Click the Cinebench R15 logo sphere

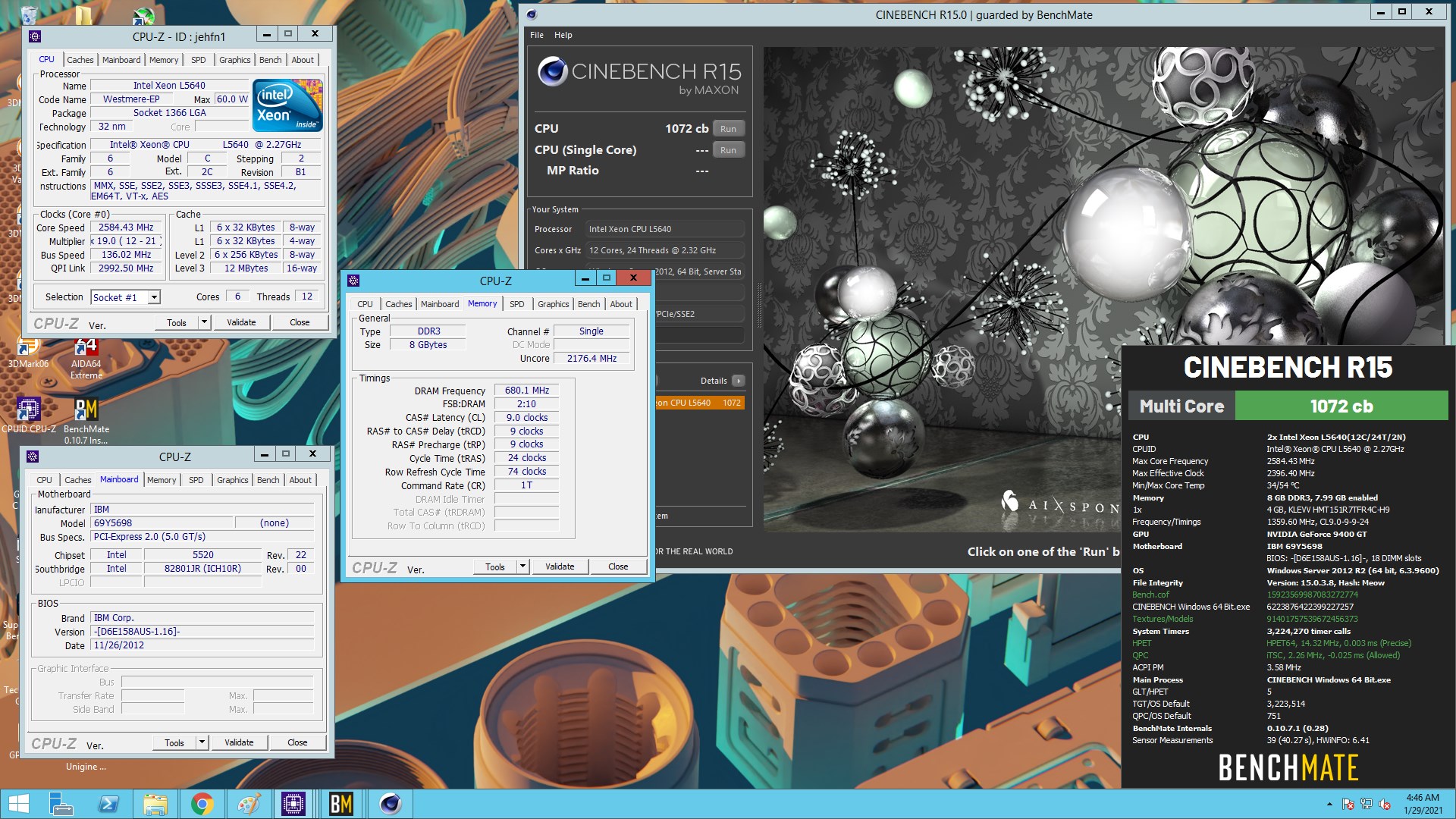click(x=552, y=72)
